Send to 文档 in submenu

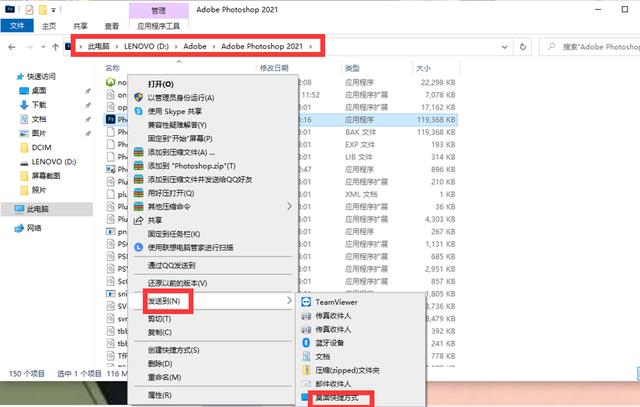coord(361,356)
